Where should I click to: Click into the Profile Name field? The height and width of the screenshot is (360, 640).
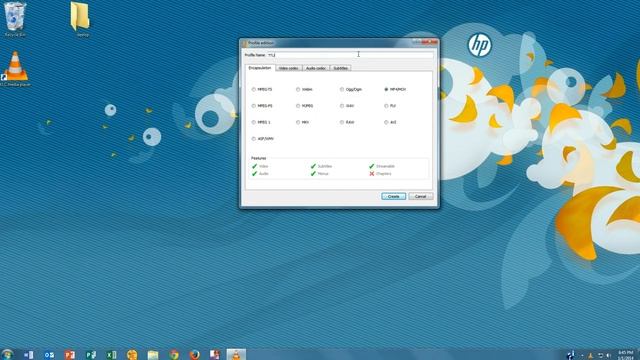[350, 55]
